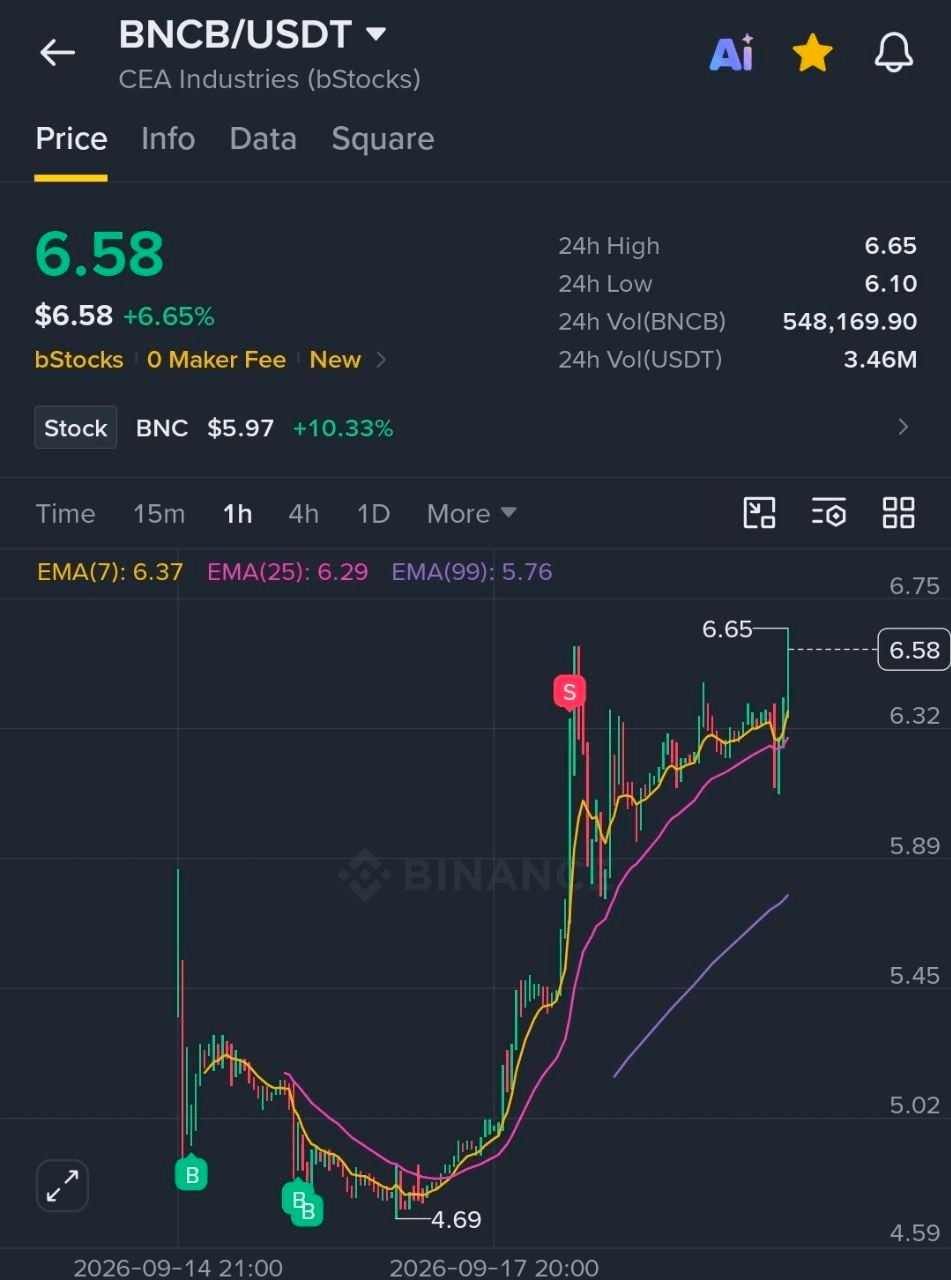Screen dimensions: 951x1280
Task: Select the 15m chart interval
Action: coord(159,514)
